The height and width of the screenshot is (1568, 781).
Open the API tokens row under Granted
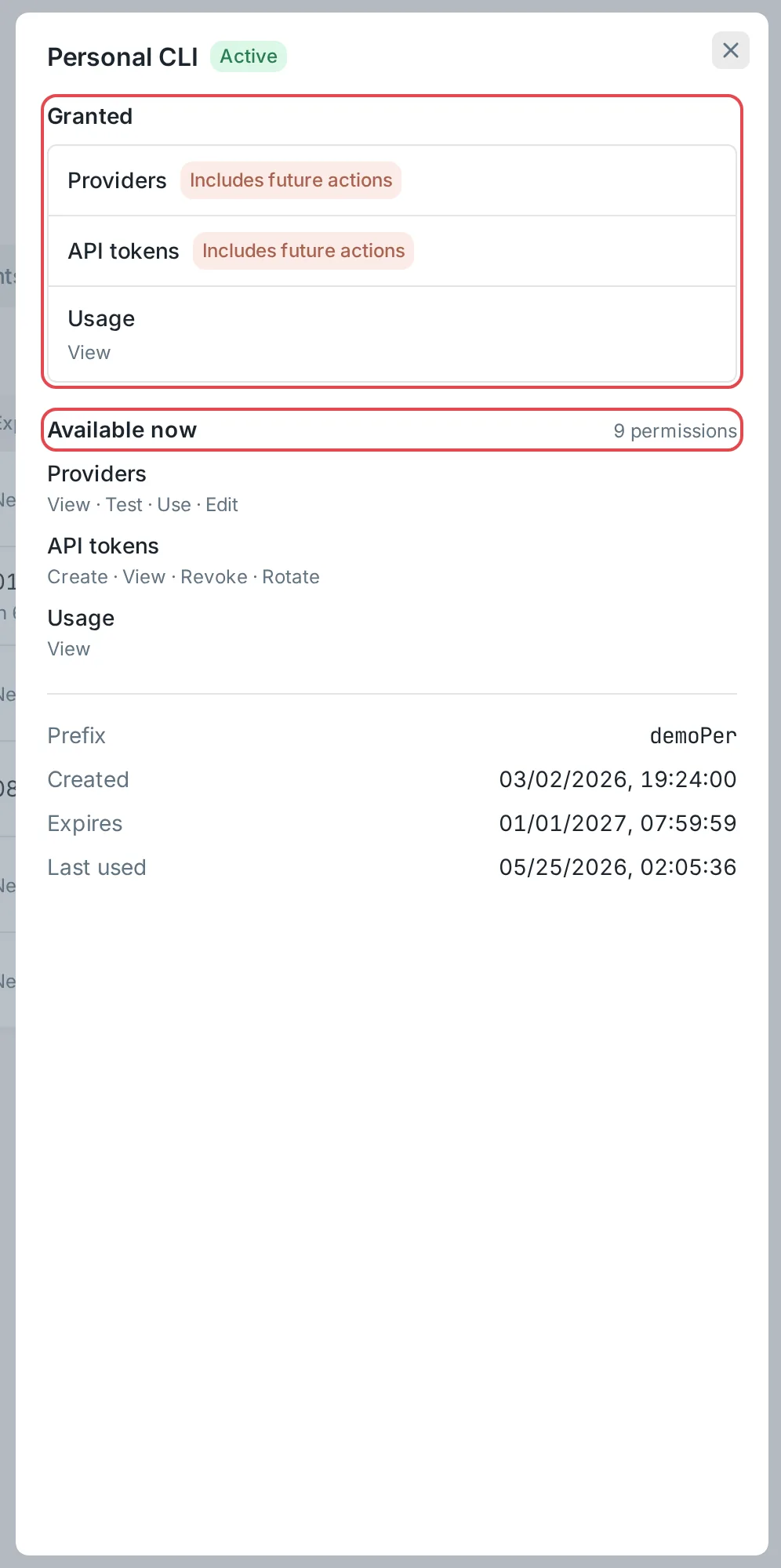pos(392,251)
